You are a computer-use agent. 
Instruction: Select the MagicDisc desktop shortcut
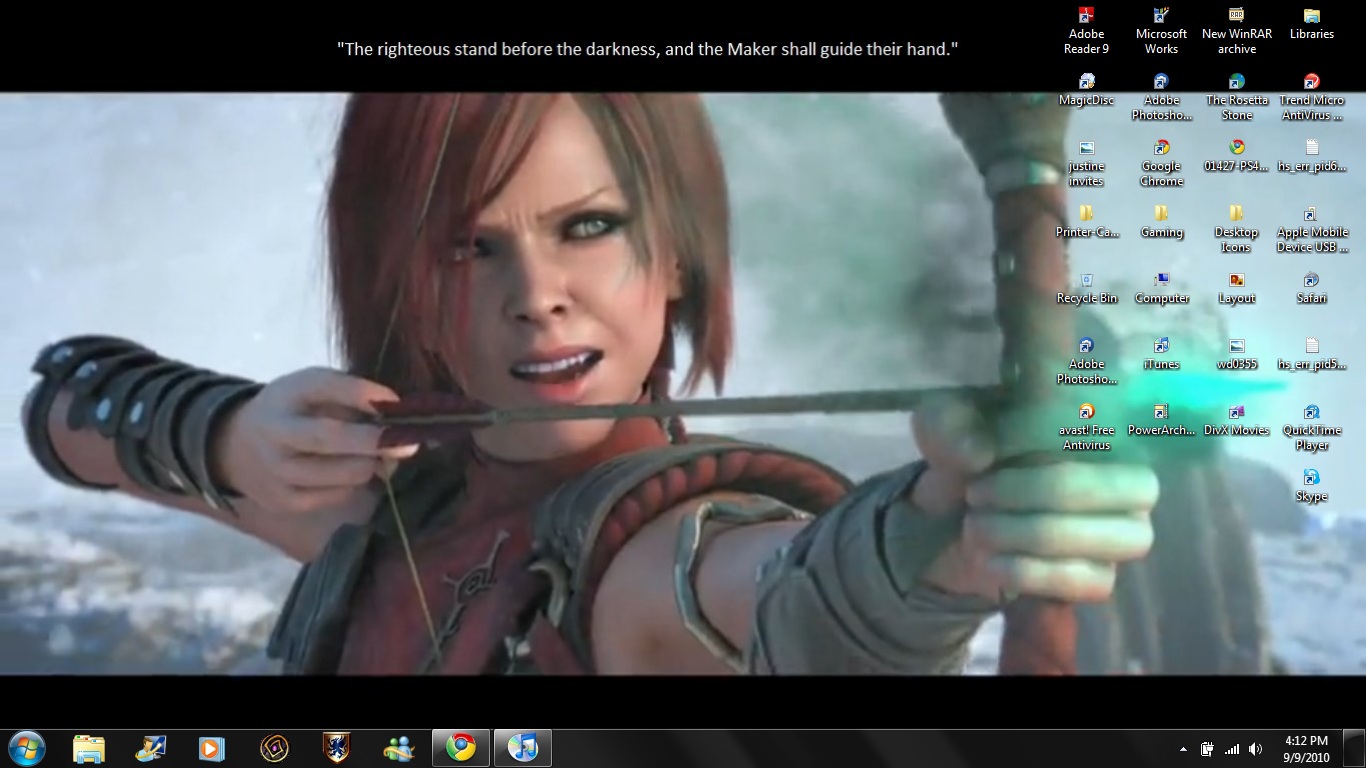click(x=1086, y=89)
